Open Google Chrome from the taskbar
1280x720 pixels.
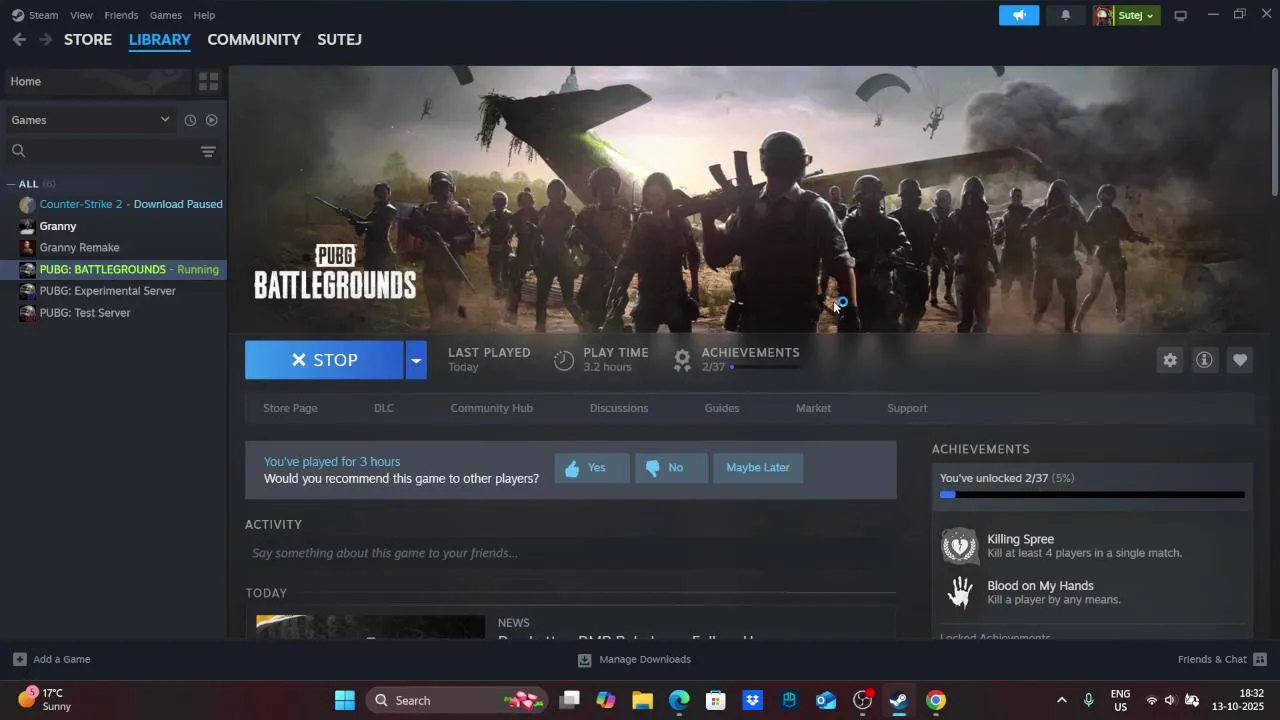(x=936, y=700)
